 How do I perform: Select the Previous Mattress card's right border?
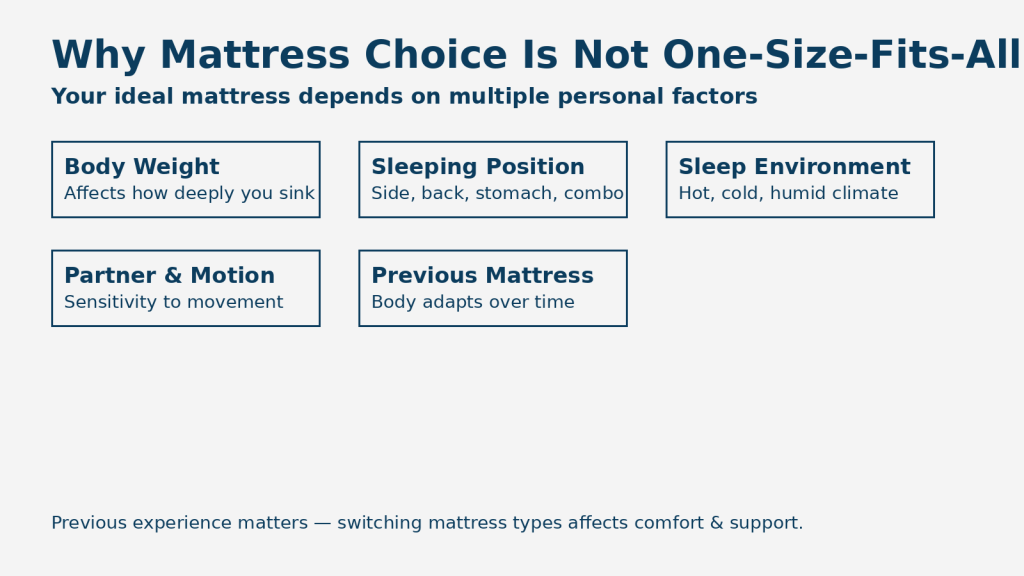pos(626,288)
